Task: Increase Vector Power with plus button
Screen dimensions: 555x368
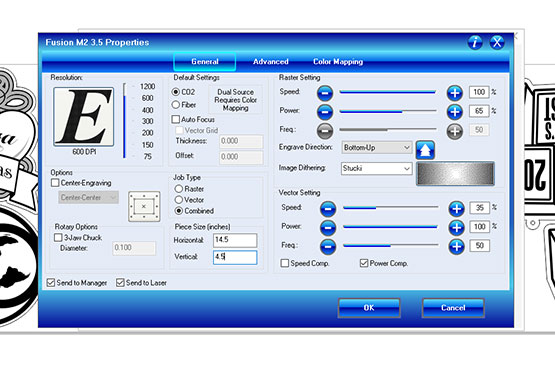Action: (457, 228)
